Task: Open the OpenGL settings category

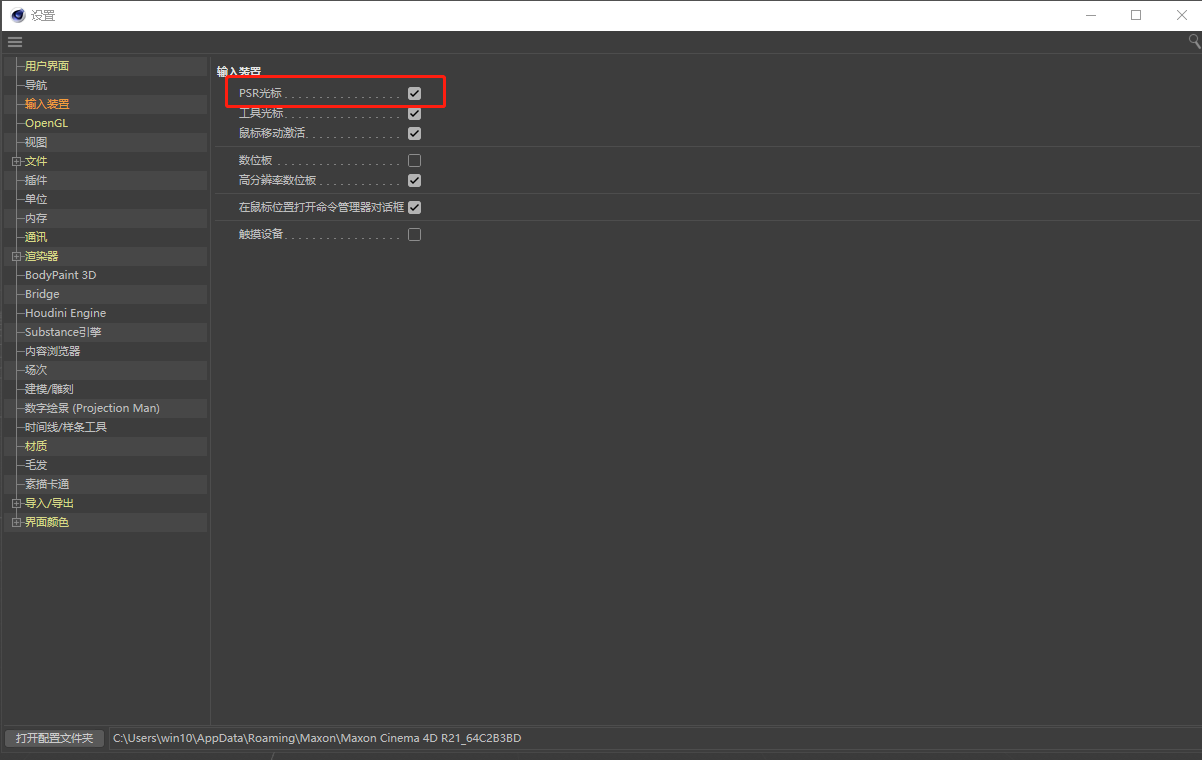Action: (46, 123)
